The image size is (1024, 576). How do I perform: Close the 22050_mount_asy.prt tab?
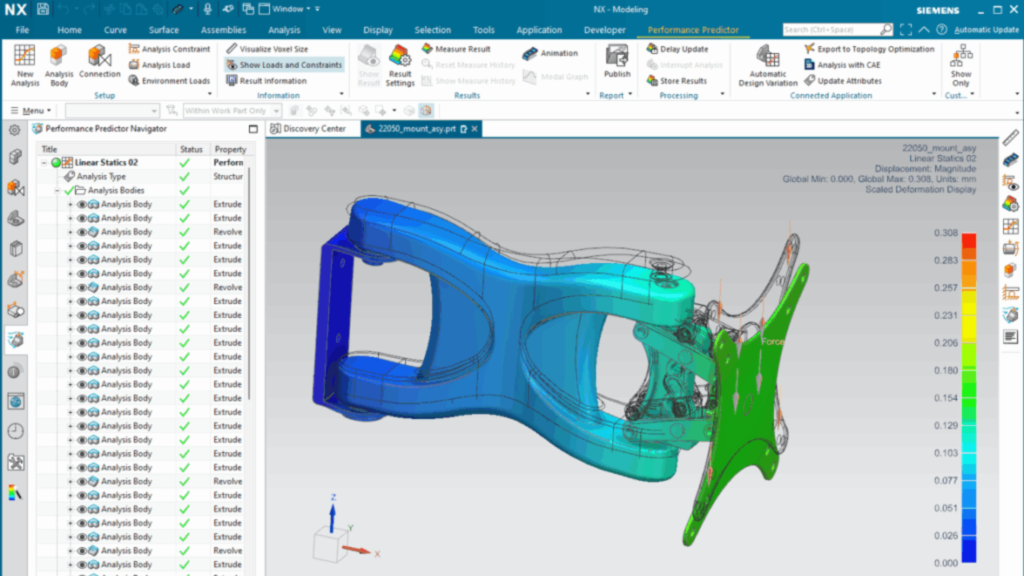(x=475, y=129)
